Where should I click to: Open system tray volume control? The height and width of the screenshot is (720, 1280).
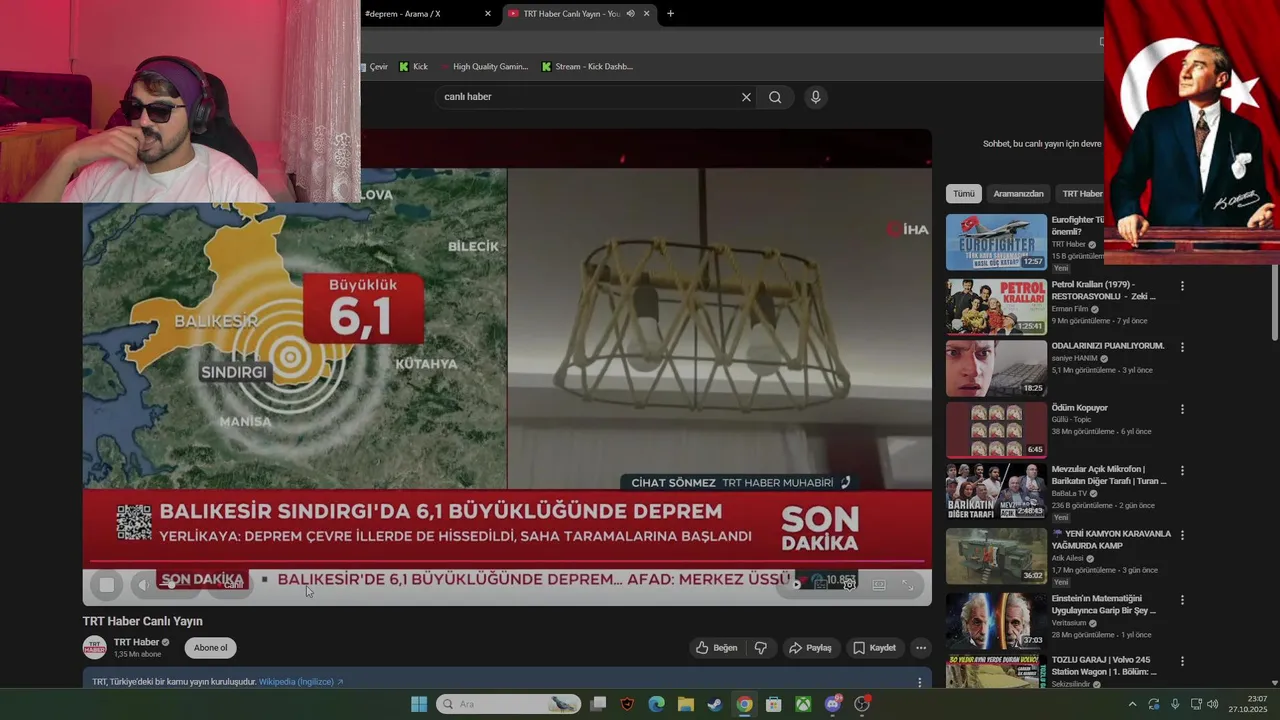pos(1213,704)
